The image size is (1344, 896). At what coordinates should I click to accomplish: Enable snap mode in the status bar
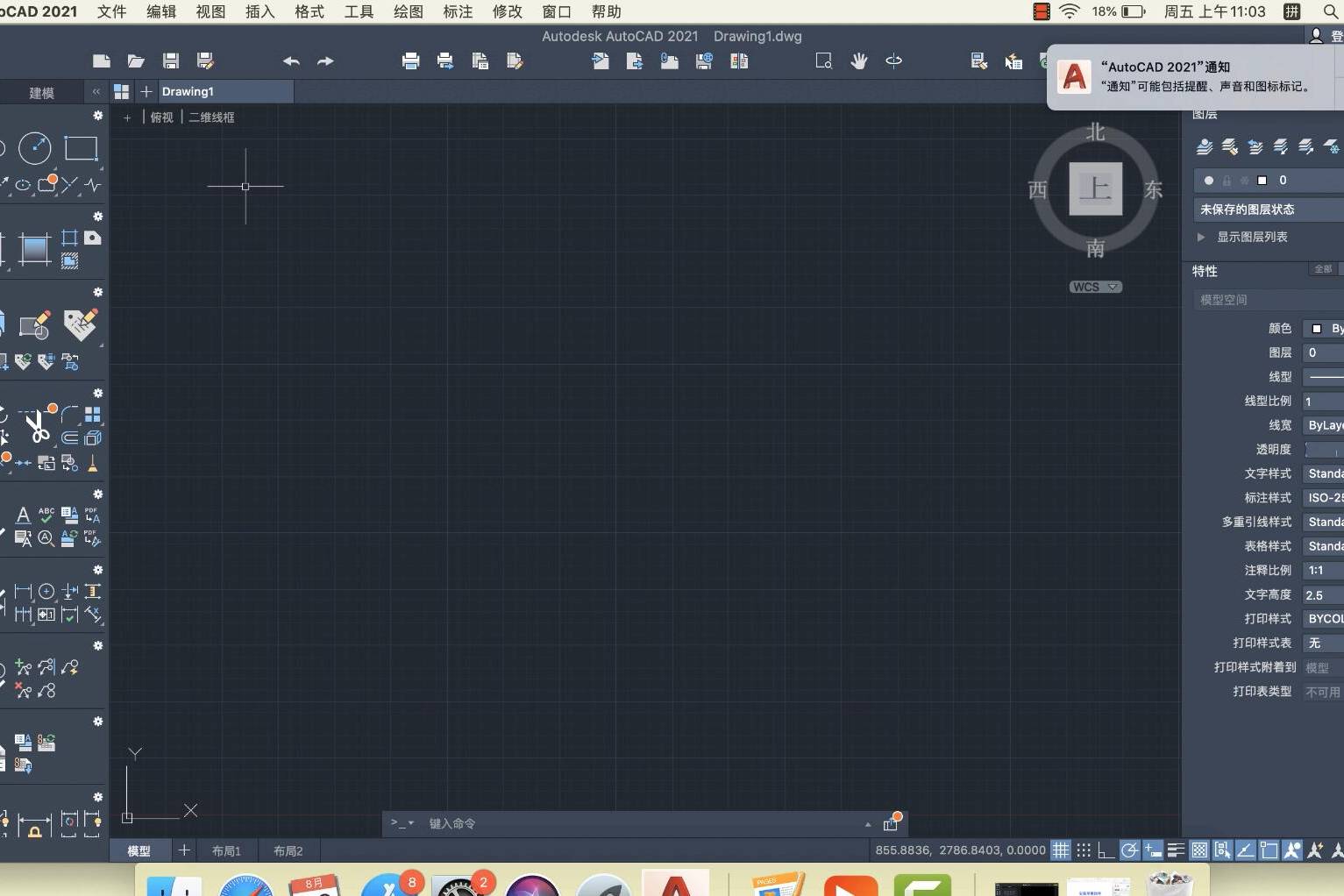(1084, 850)
